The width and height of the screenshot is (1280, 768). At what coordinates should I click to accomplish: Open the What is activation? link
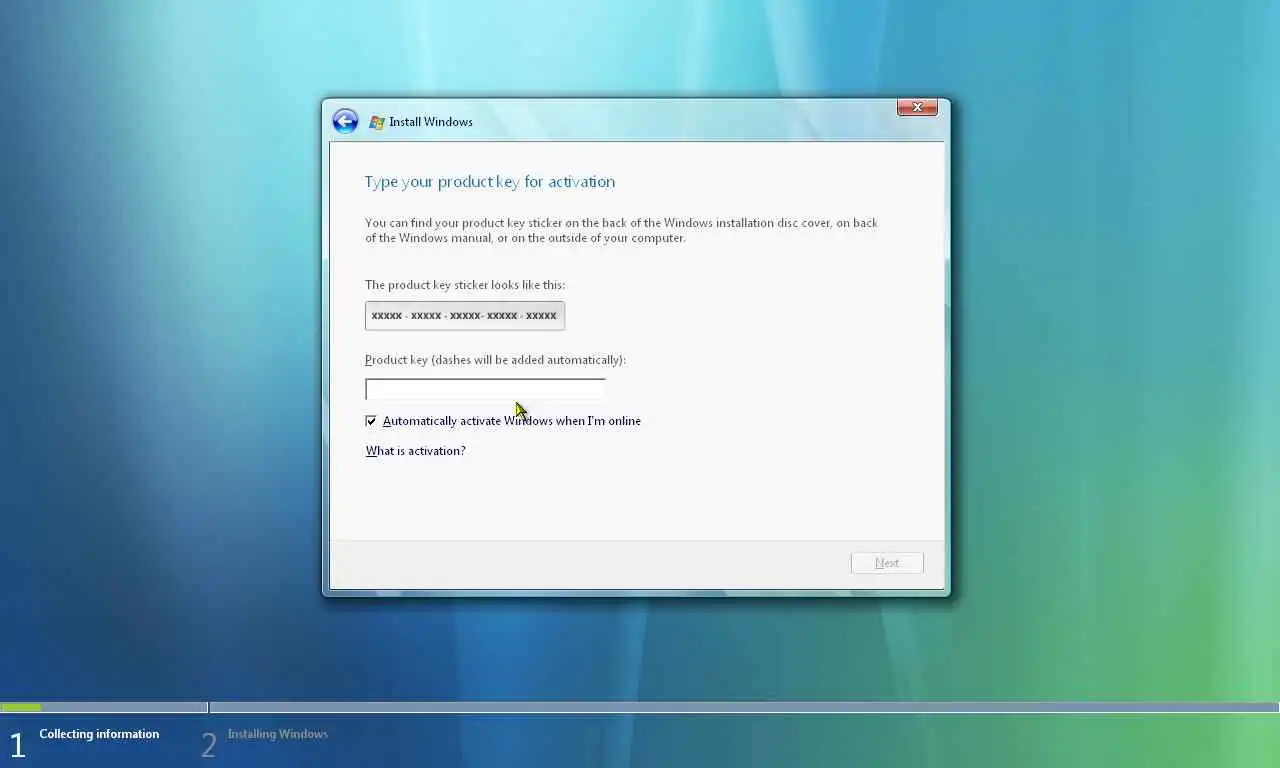coord(416,451)
